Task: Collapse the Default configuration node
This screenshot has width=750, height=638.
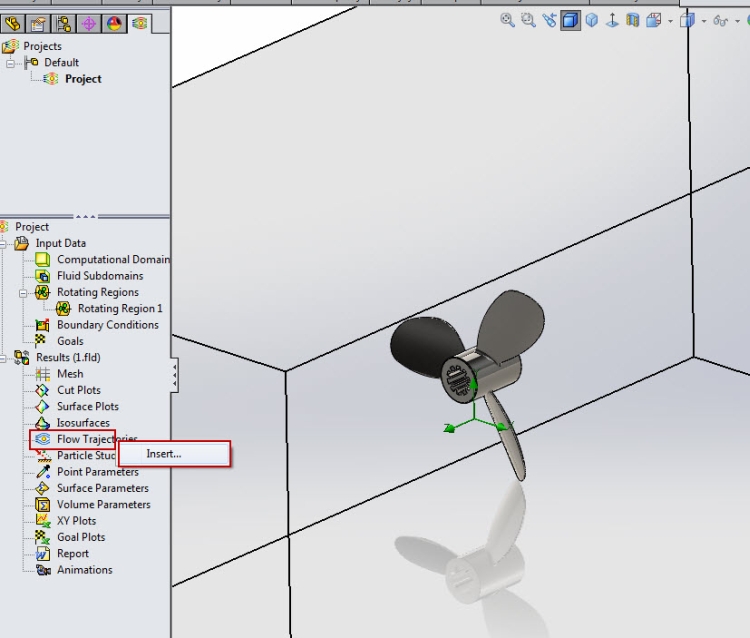Action: (x=11, y=63)
